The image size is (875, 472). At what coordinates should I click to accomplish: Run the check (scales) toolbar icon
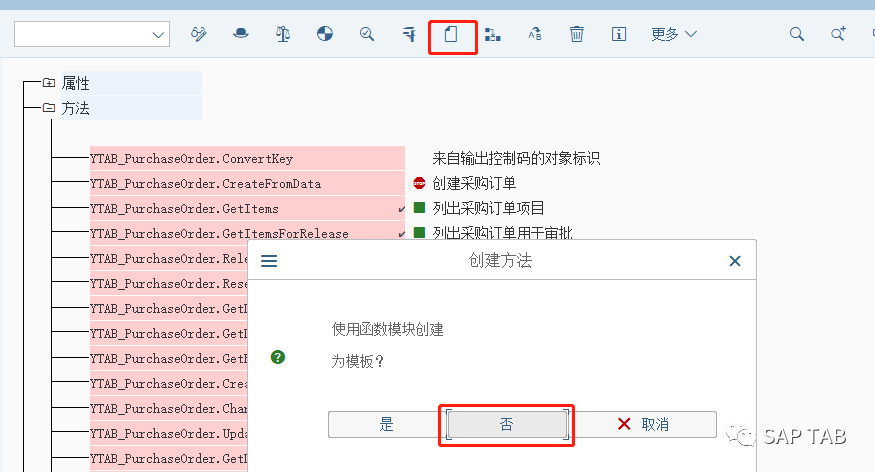tap(283, 35)
